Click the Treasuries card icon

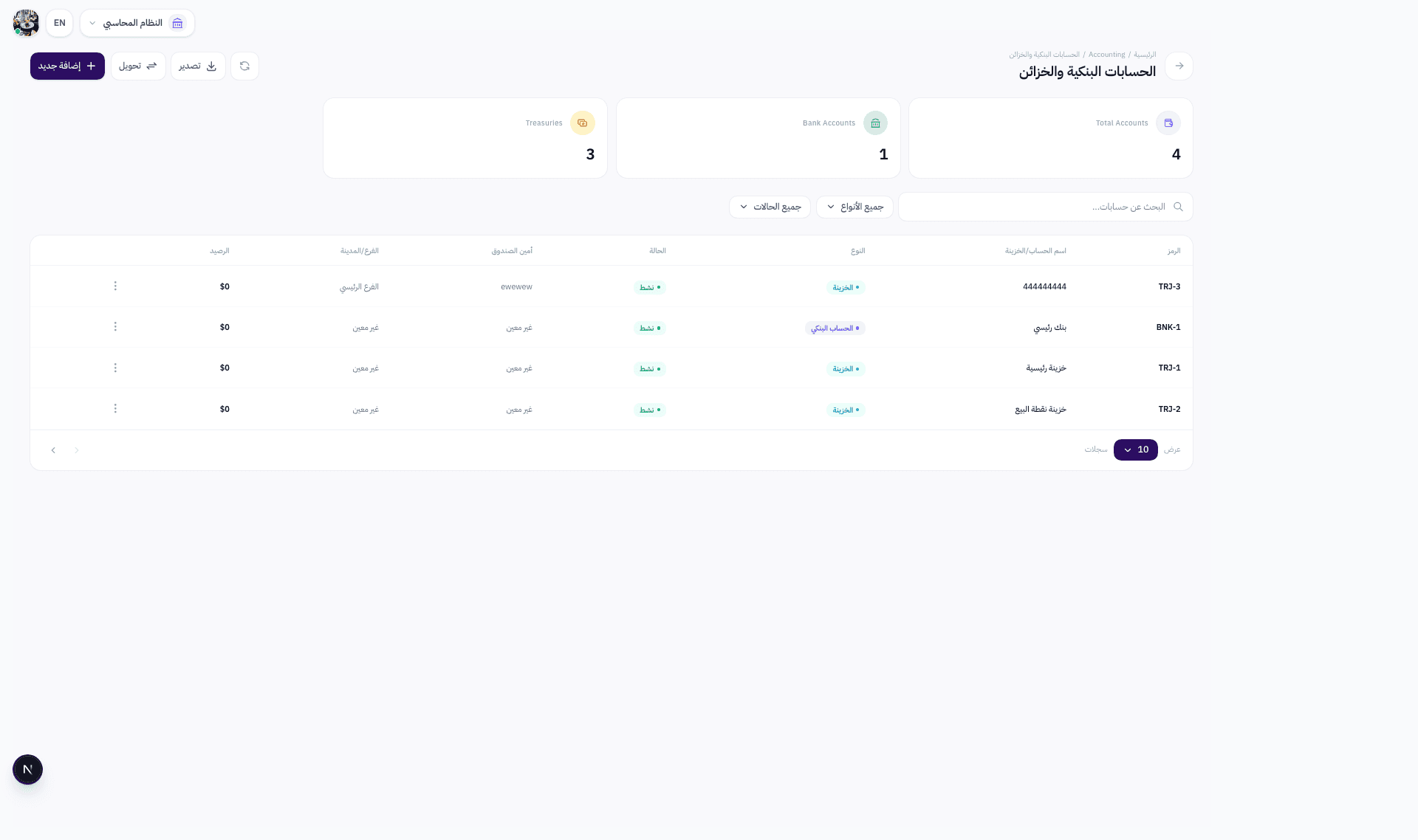582,123
